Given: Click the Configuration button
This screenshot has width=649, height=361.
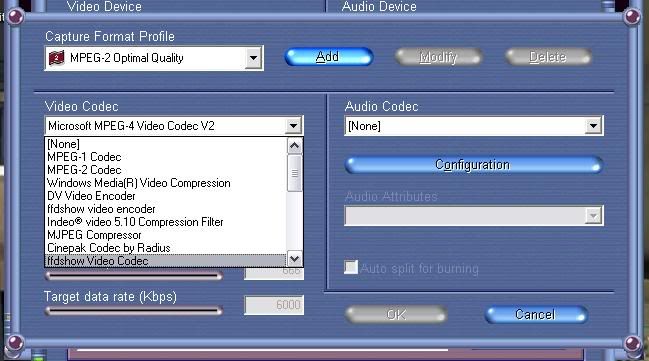Looking at the screenshot, I should click(474, 165).
